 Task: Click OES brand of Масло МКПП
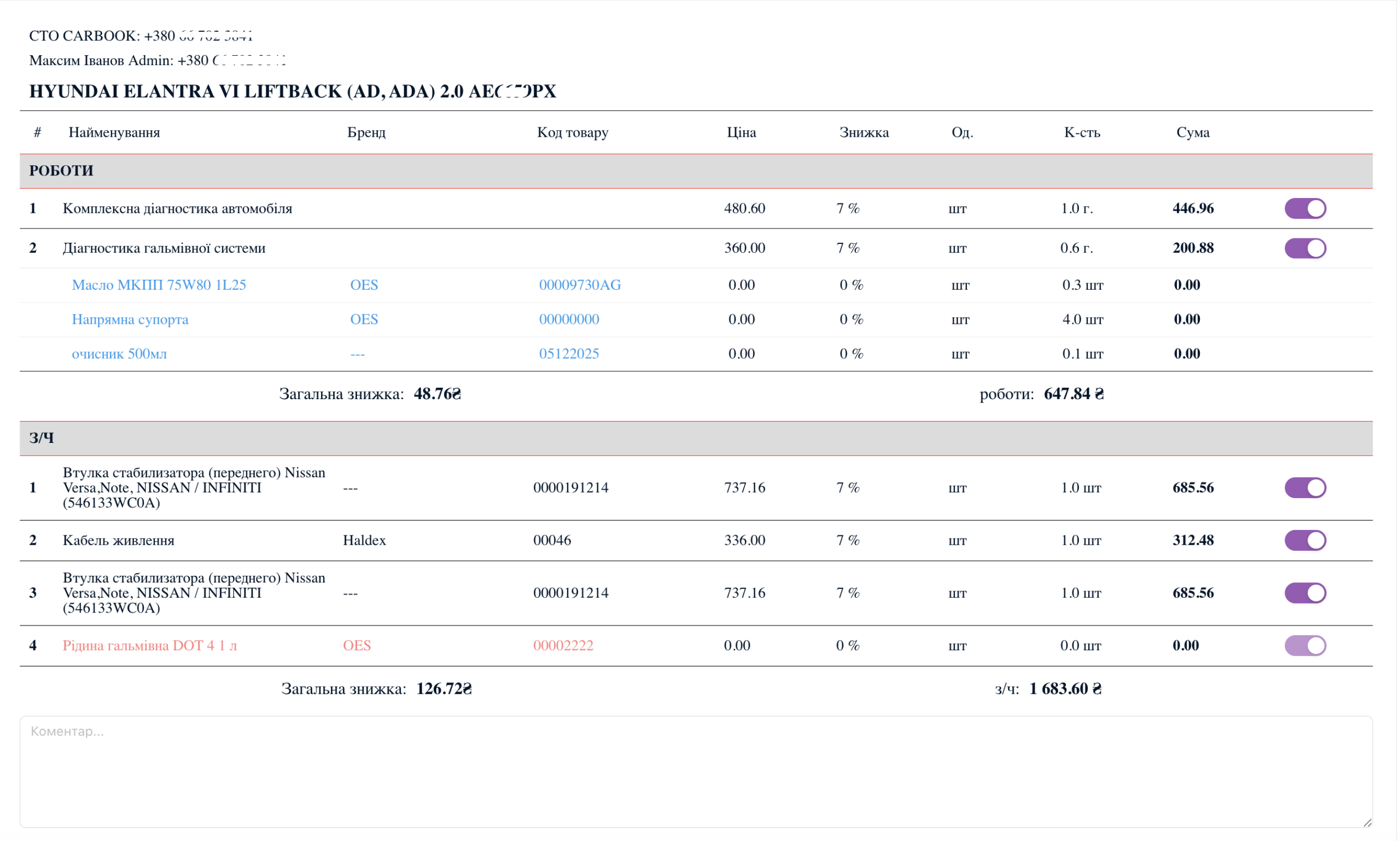(364, 284)
